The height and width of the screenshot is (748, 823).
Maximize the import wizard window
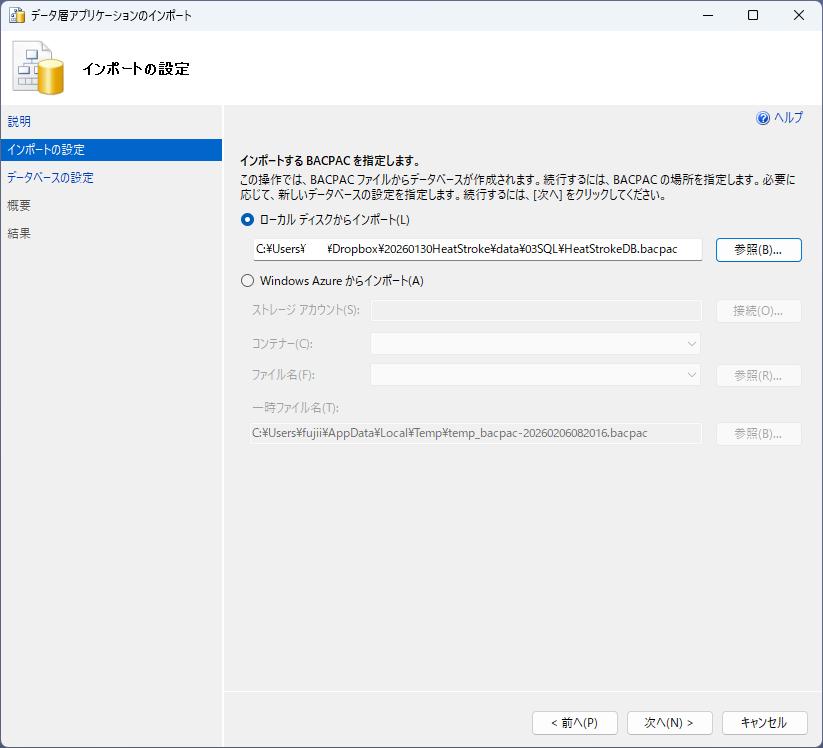[753, 16]
